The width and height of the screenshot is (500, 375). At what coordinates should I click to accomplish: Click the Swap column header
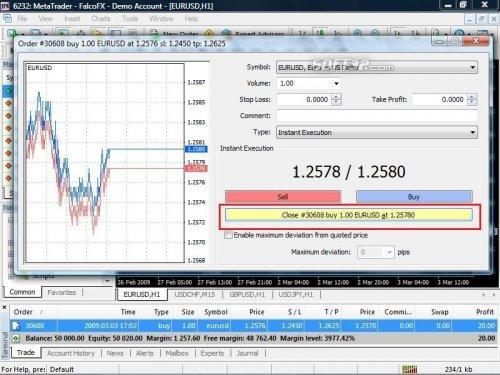click(440, 312)
